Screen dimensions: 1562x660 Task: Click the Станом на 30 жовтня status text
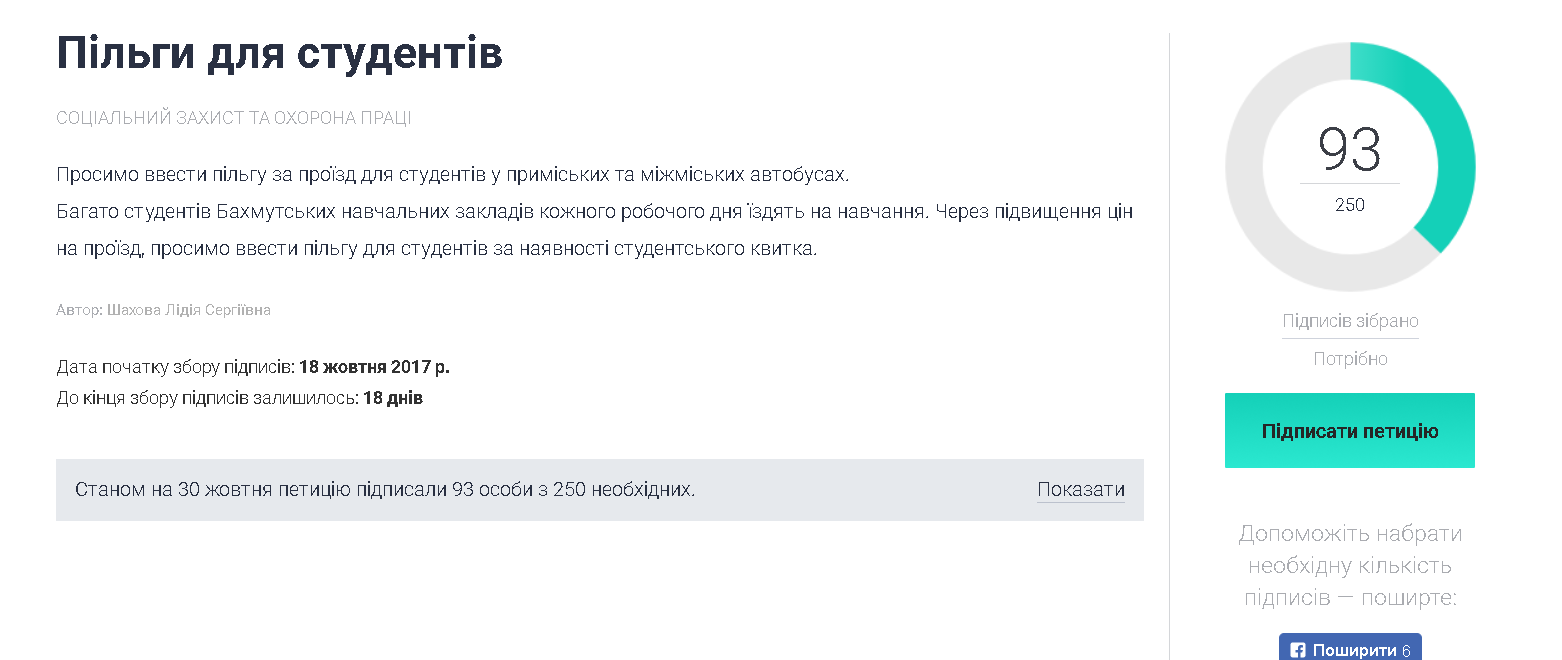385,490
